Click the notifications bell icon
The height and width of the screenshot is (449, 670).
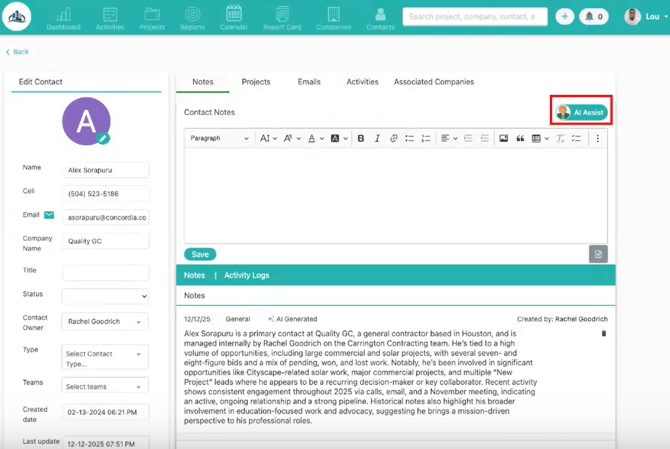594,17
